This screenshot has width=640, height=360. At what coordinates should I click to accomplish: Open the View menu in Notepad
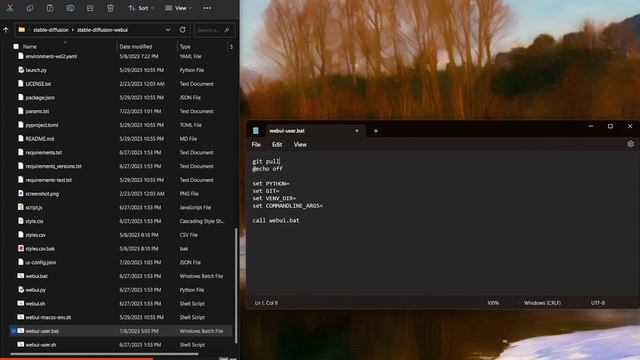pyautogui.click(x=300, y=144)
